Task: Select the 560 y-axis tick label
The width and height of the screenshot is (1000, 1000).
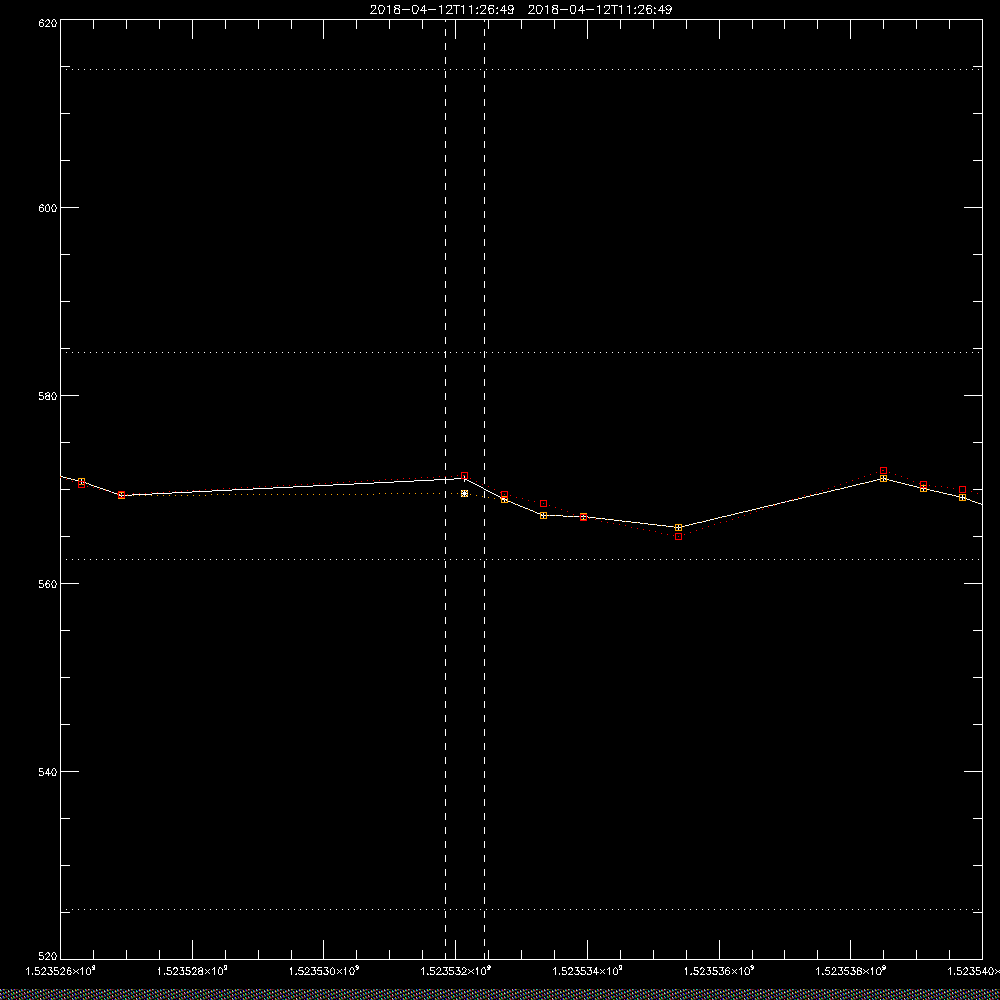Action: coord(48,584)
